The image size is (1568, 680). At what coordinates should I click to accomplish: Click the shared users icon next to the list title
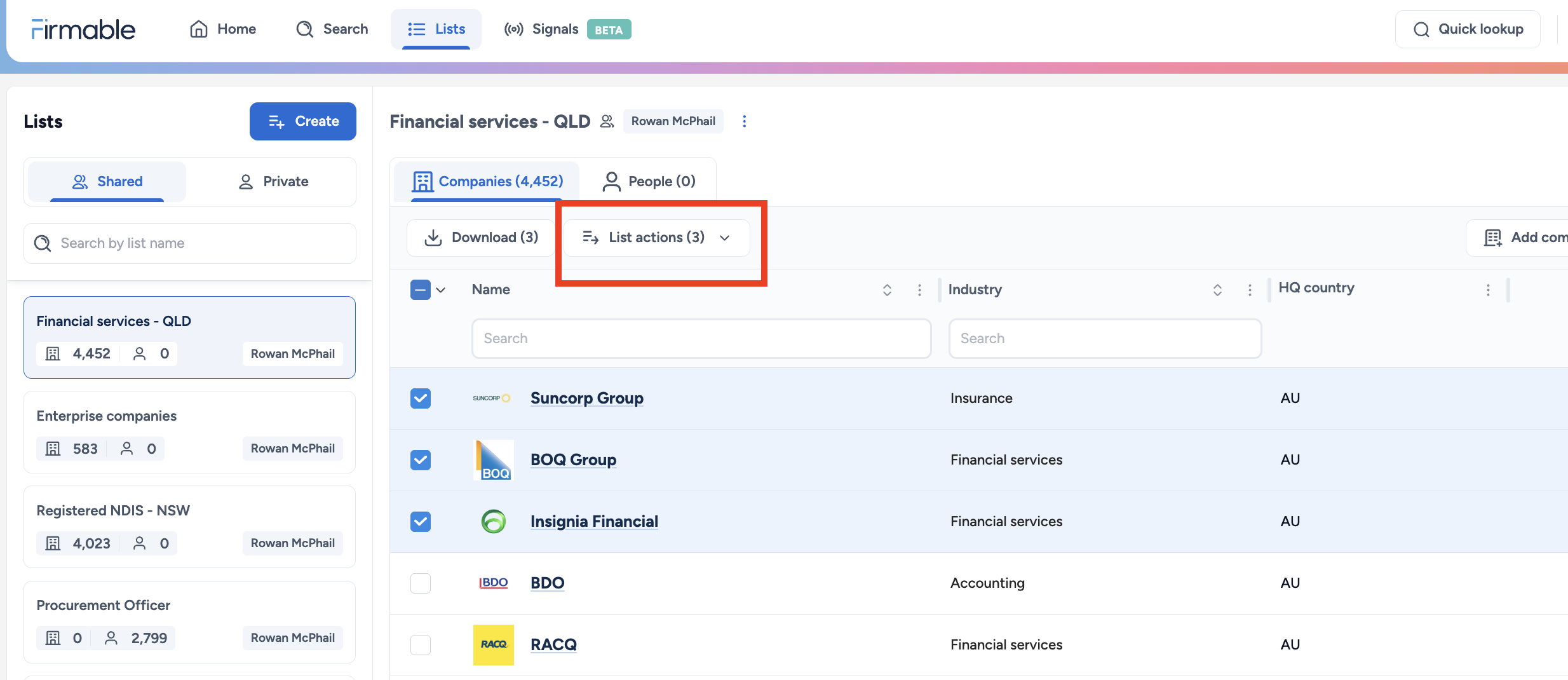tap(607, 121)
